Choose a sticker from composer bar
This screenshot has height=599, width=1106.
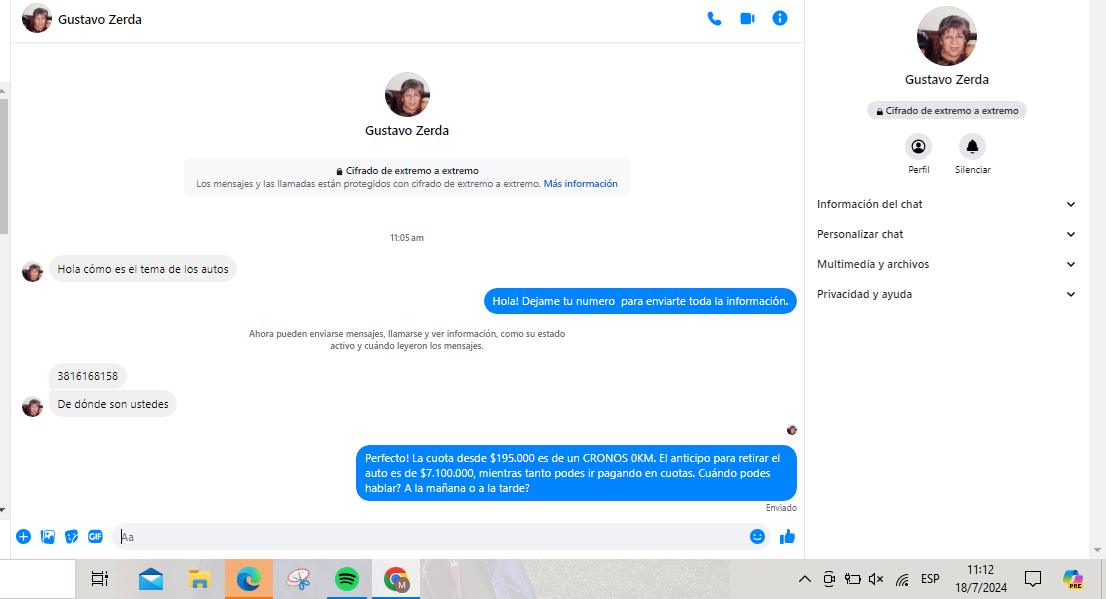[x=72, y=537]
